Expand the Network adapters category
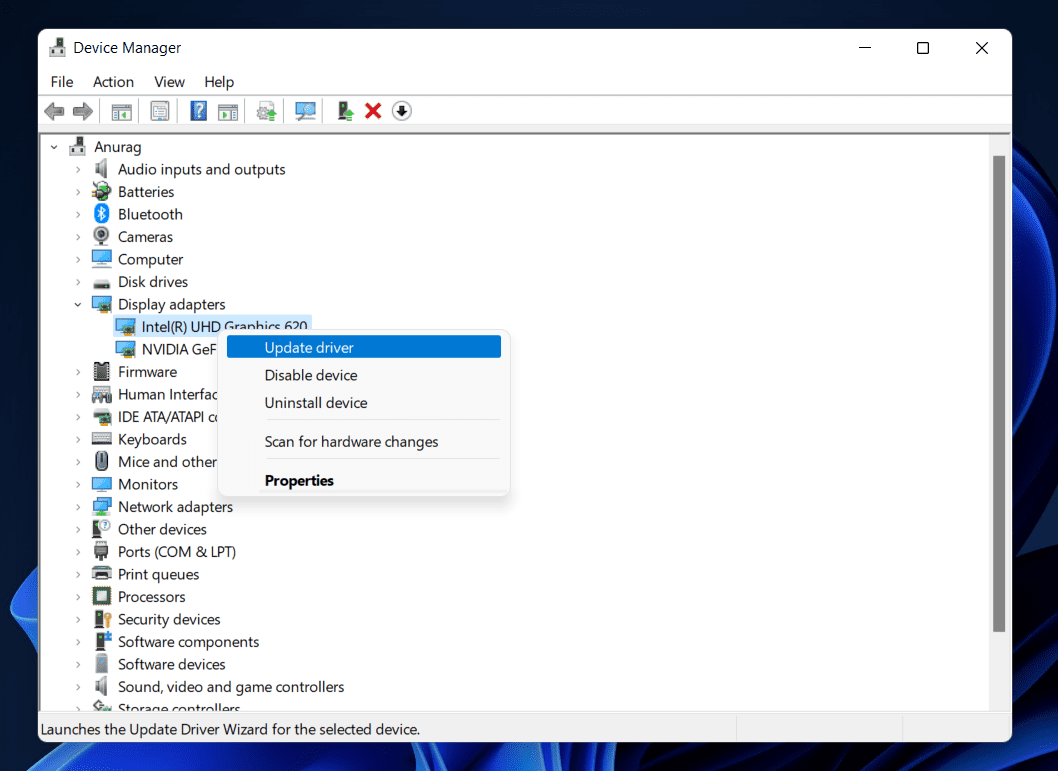The width and height of the screenshot is (1058, 771). 78,507
